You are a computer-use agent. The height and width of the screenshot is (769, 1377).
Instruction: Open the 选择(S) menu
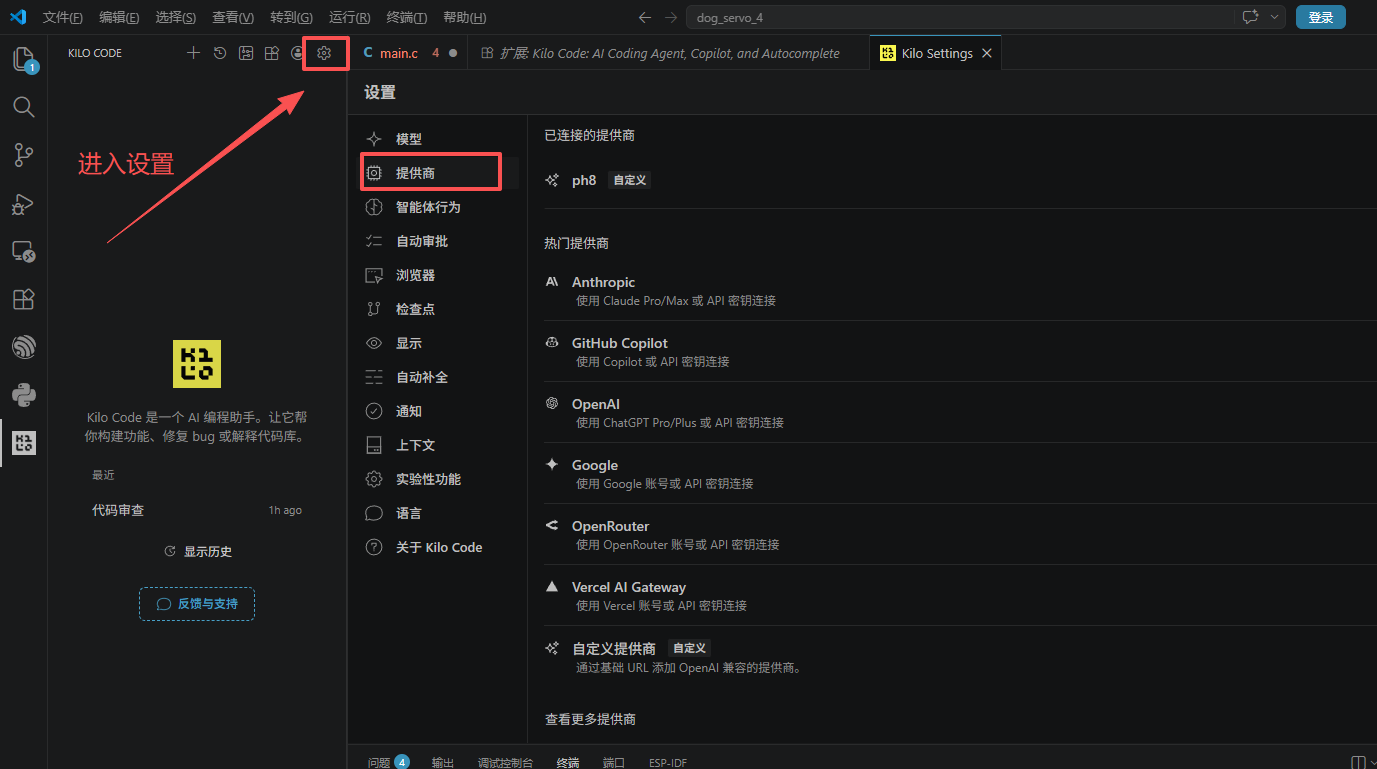[x=176, y=18]
